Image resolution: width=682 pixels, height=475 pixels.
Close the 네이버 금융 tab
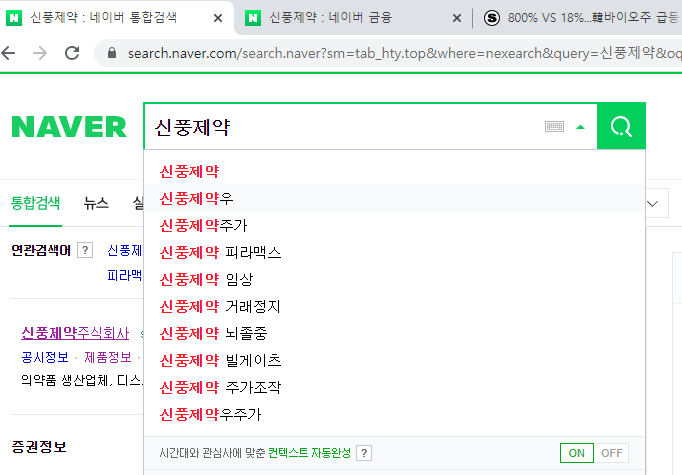[x=457, y=18]
